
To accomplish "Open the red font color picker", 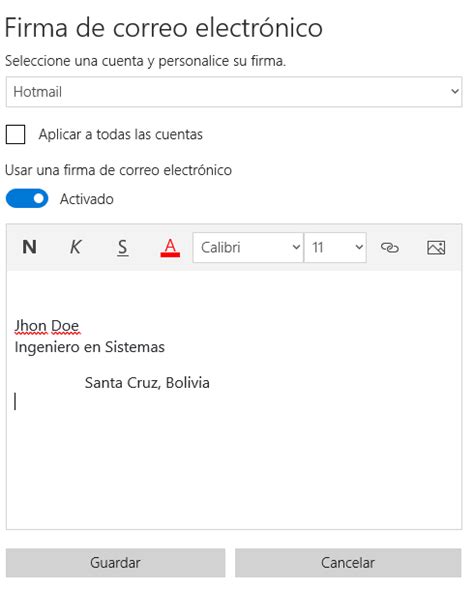I will pyautogui.click(x=170, y=248).
